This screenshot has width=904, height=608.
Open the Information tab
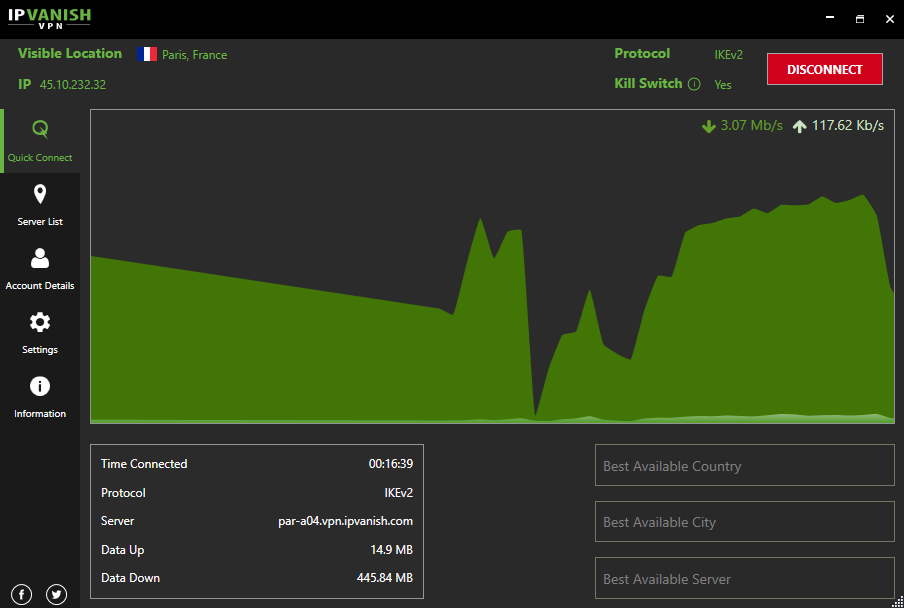(40, 396)
